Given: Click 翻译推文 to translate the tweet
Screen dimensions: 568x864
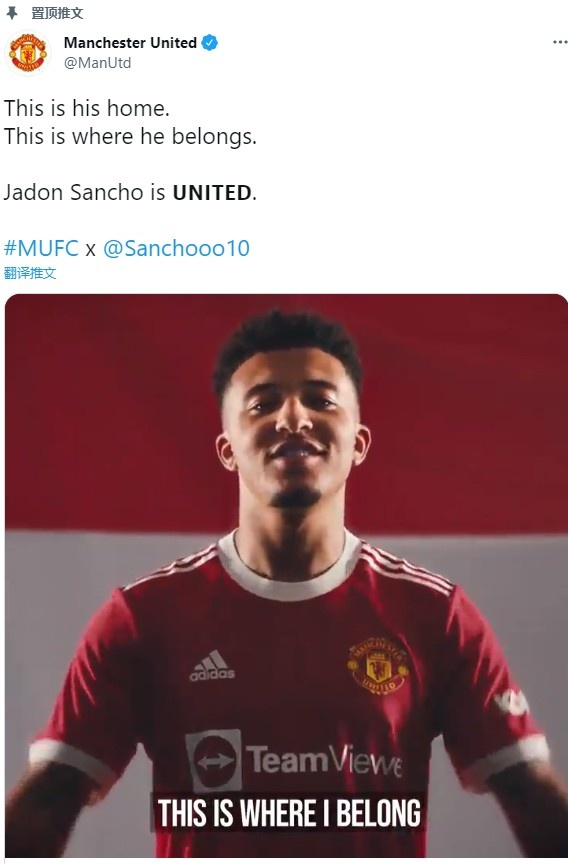Looking at the screenshot, I should pyautogui.click(x=30, y=273).
